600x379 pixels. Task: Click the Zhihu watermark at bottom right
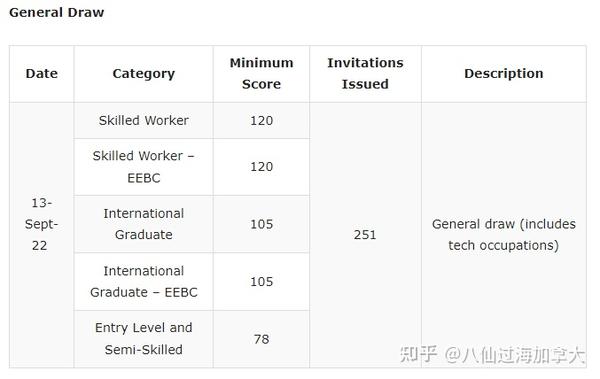(x=493, y=354)
